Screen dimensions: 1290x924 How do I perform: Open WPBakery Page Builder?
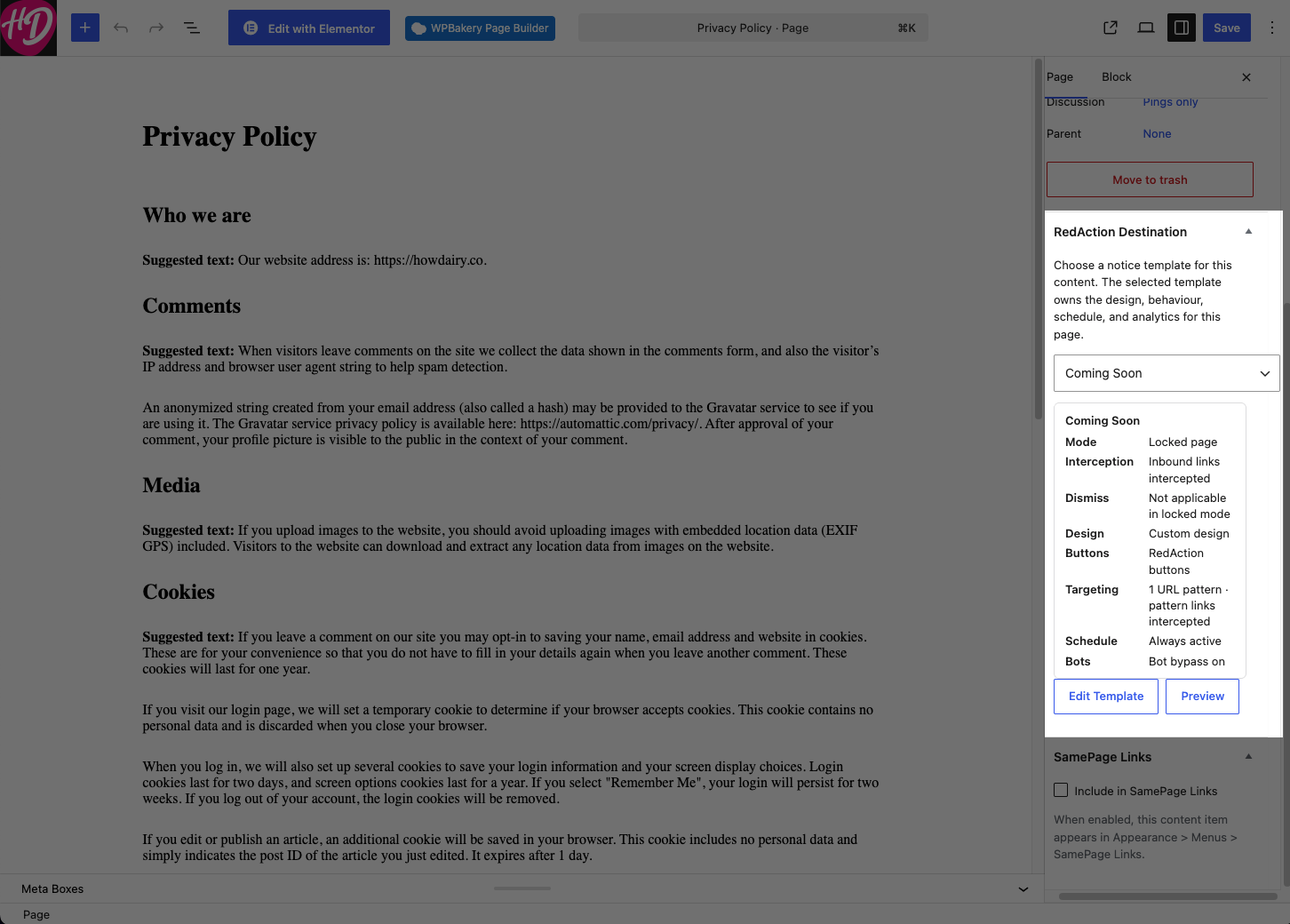click(480, 28)
